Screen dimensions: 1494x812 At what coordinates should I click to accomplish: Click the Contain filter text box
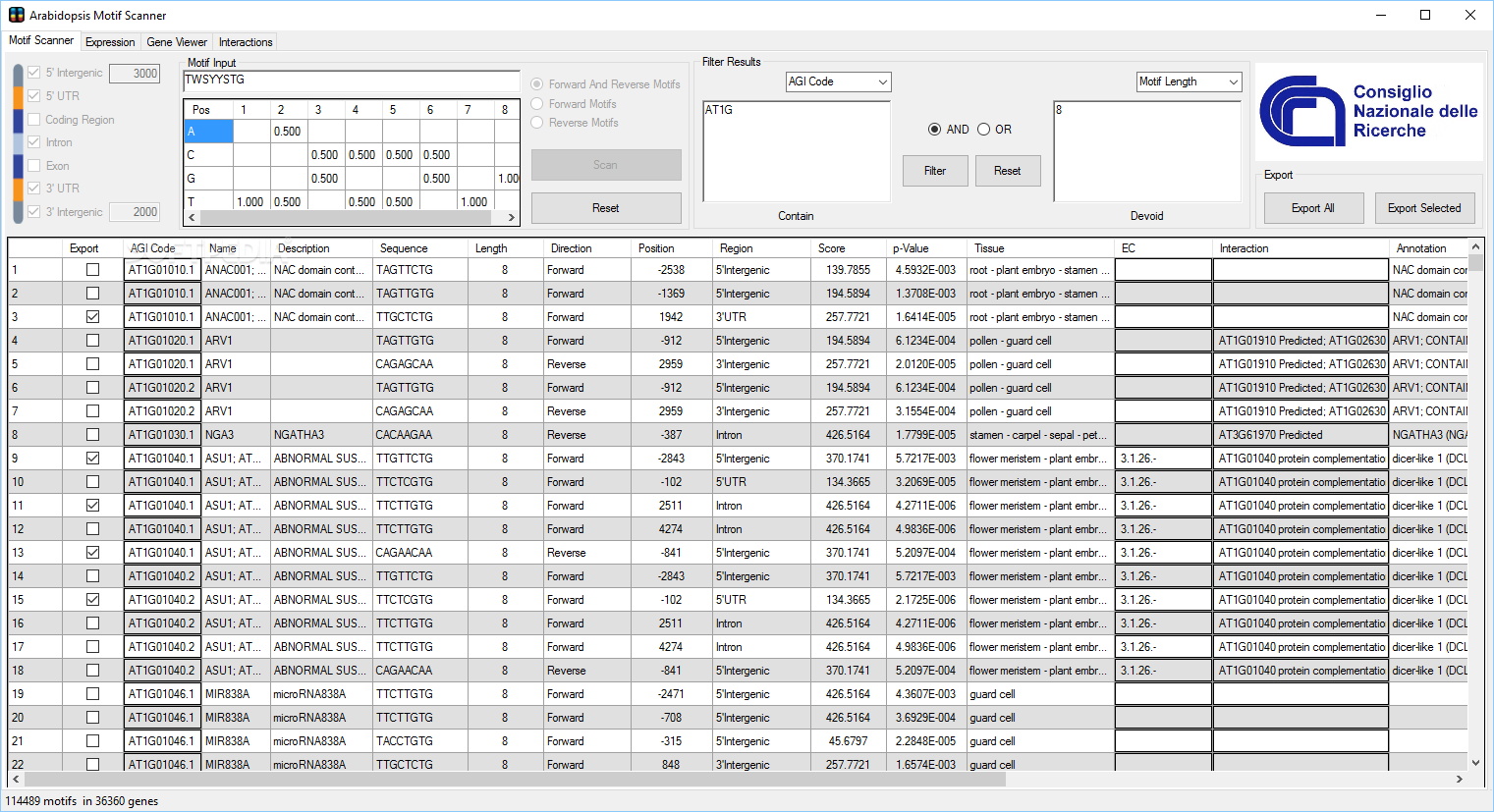[797, 151]
